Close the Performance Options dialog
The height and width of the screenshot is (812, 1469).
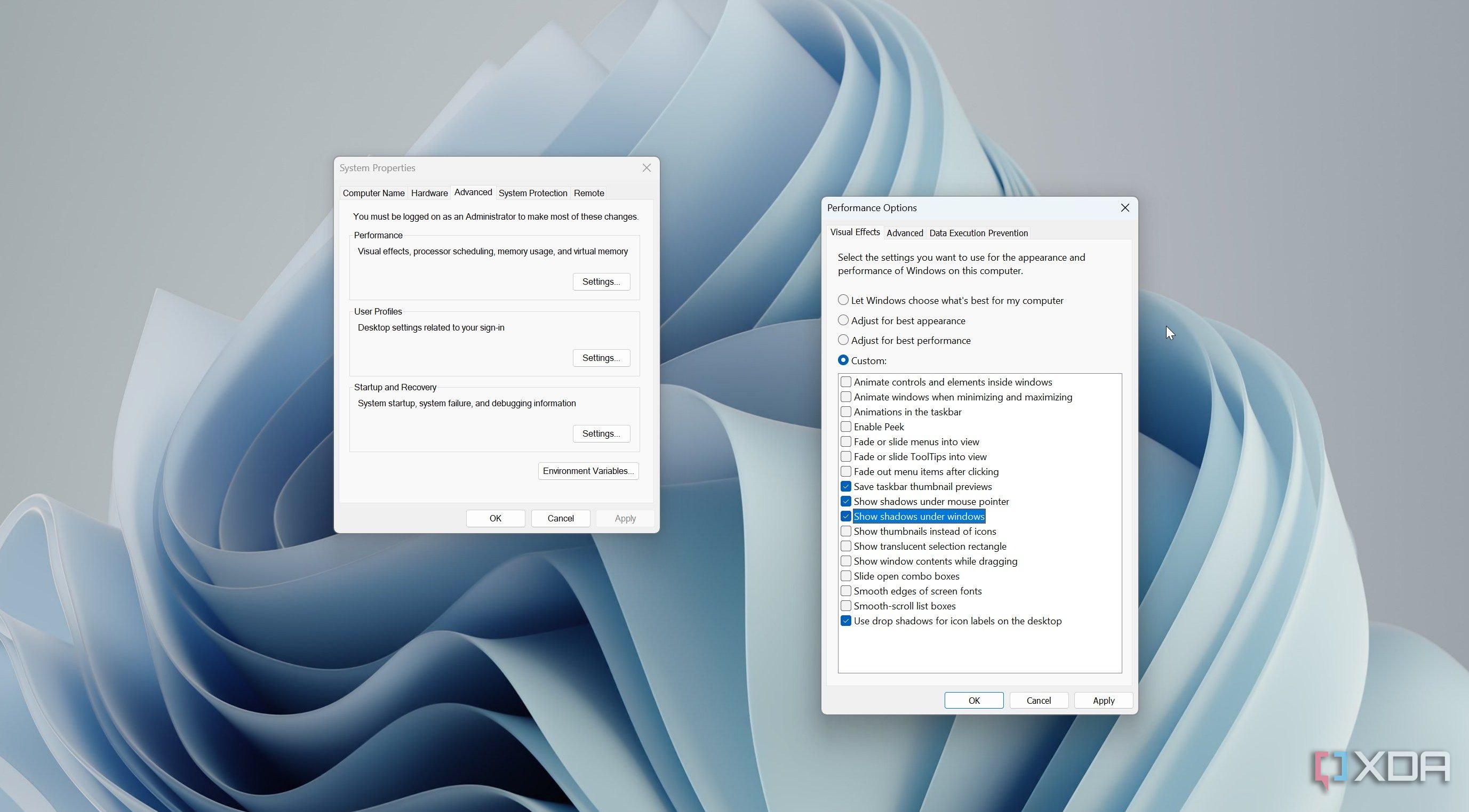coord(1124,208)
